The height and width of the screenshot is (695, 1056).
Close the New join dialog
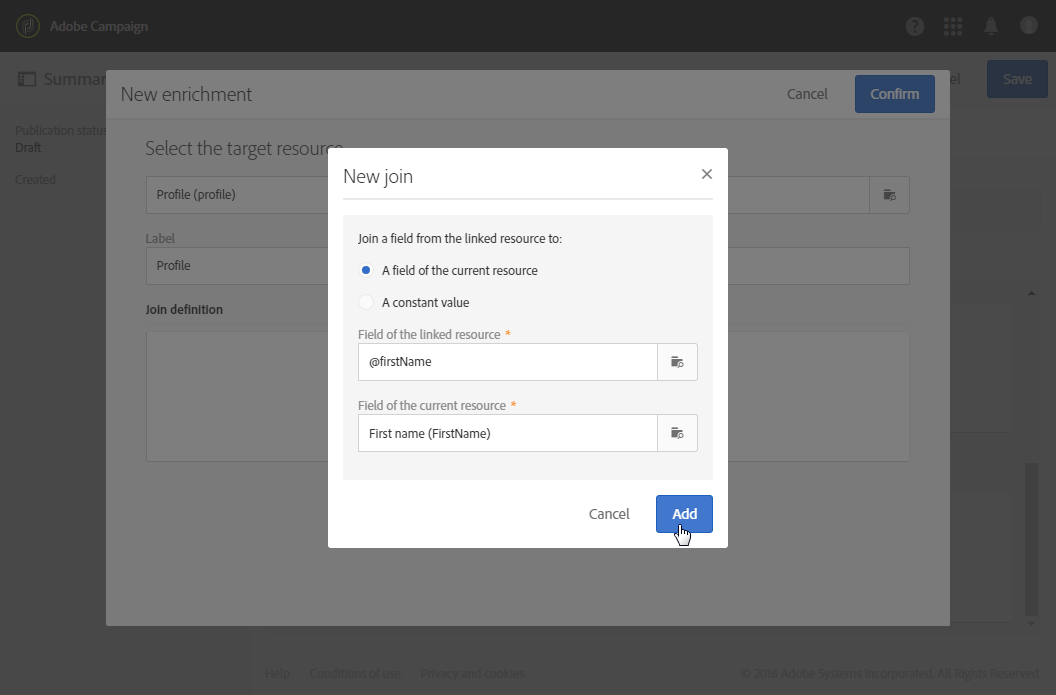(x=707, y=174)
